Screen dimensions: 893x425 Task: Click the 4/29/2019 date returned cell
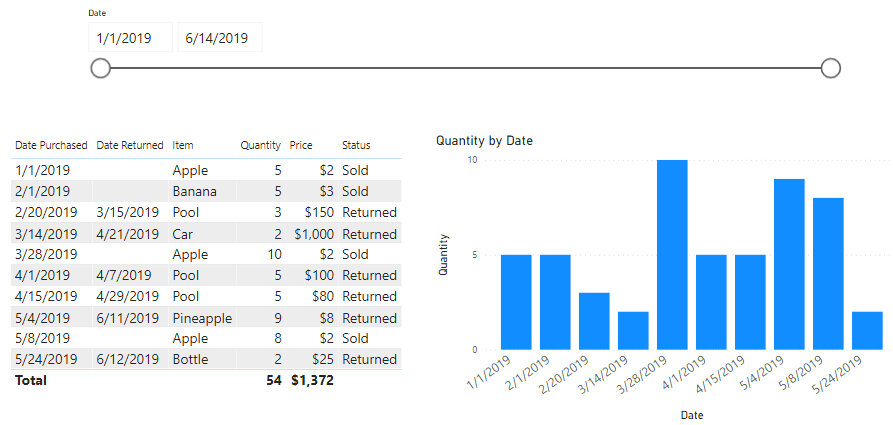(x=128, y=296)
